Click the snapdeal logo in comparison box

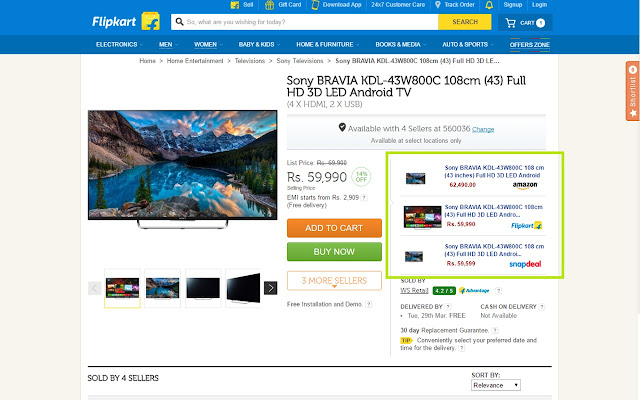(x=525, y=264)
